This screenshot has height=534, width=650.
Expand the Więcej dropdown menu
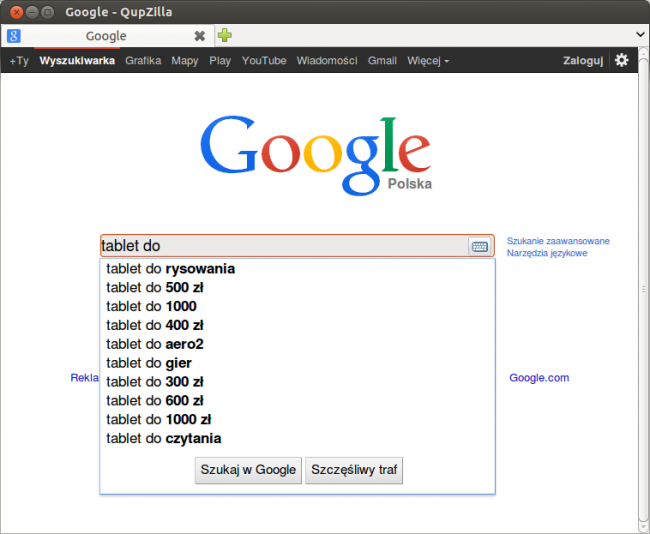pyautogui.click(x=428, y=61)
